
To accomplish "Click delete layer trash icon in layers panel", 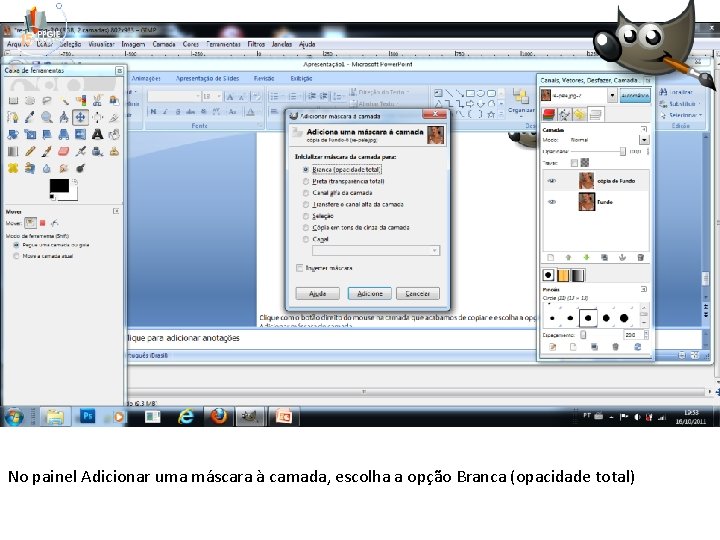I will pos(640,258).
